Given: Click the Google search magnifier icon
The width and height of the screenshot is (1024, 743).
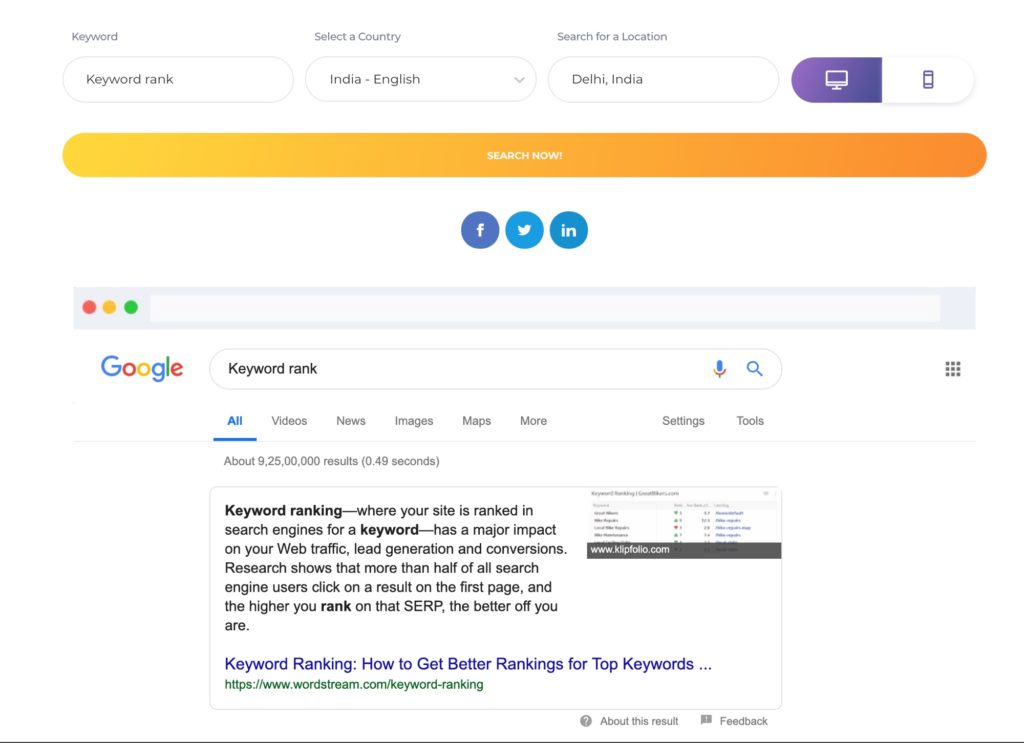Looking at the screenshot, I should [754, 369].
